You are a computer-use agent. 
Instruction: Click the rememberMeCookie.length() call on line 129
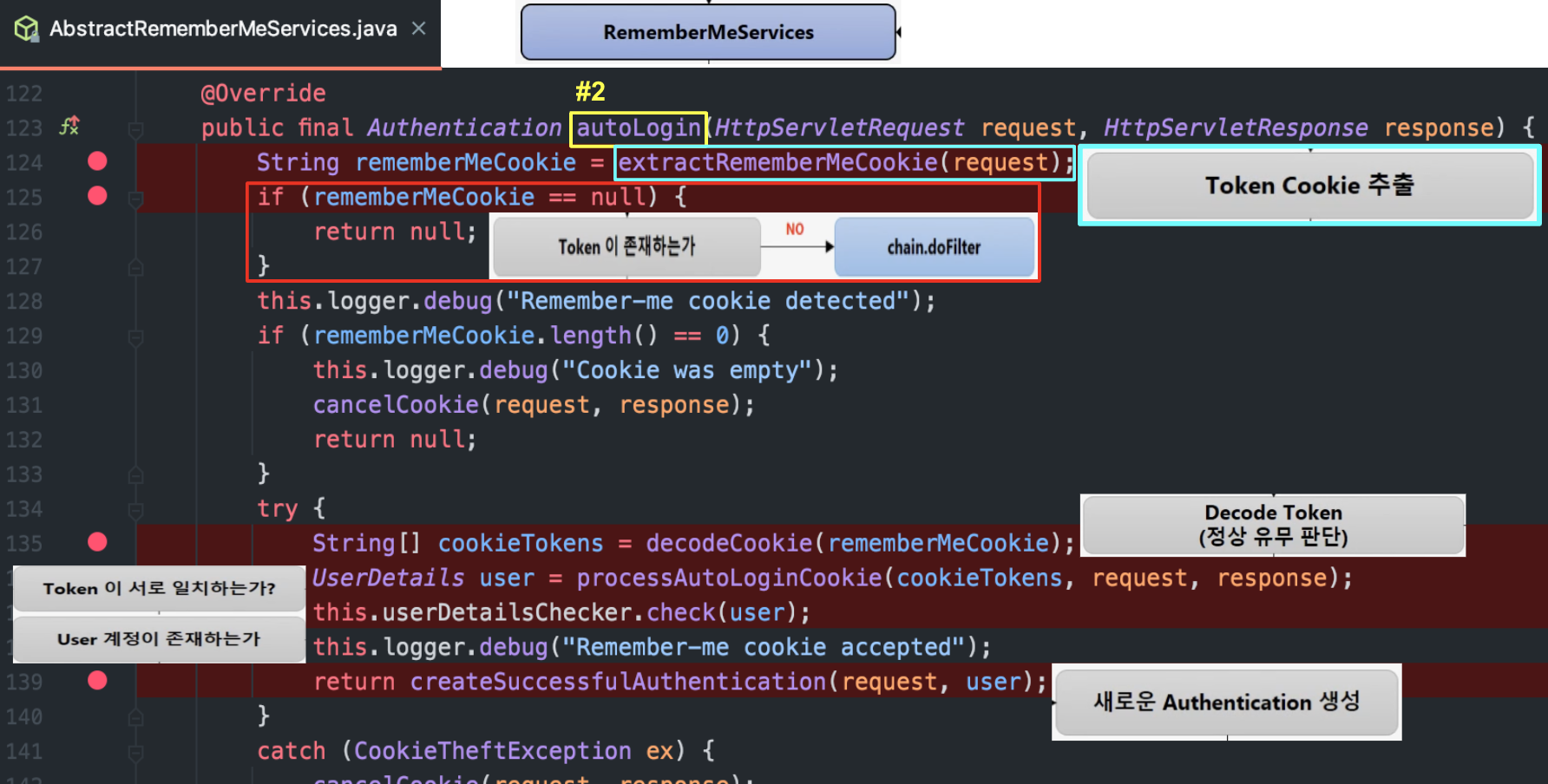point(486,336)
